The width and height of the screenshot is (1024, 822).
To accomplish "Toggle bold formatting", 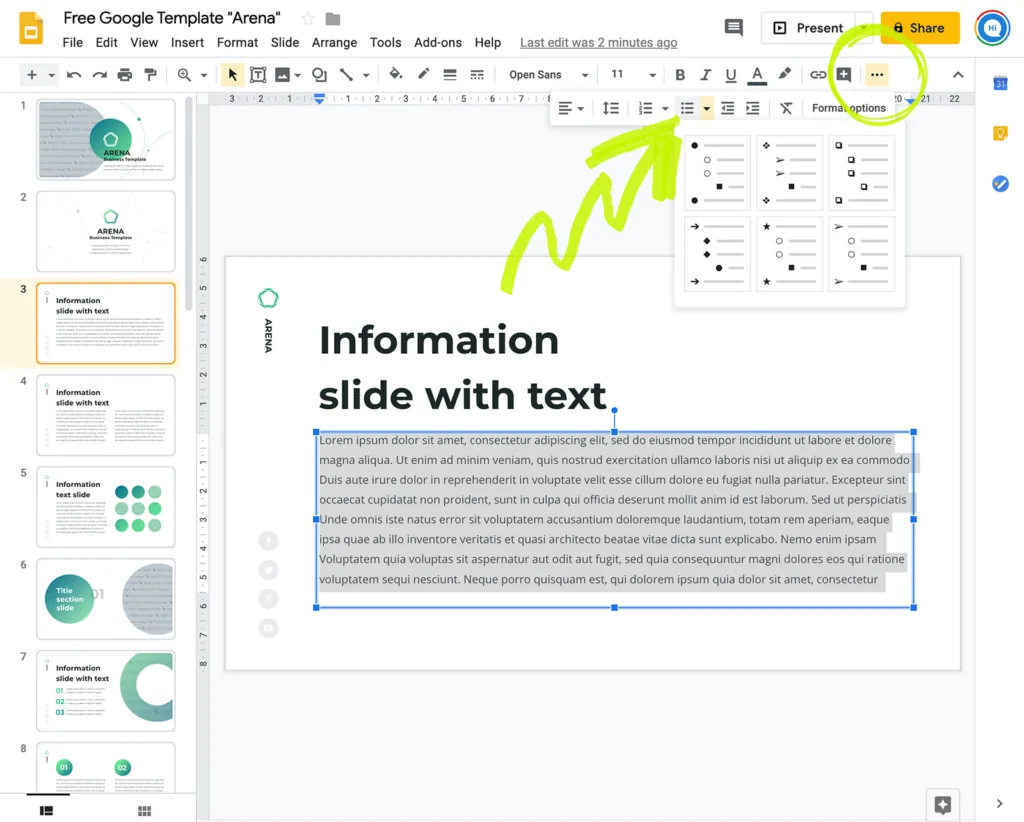I will [x=680, y=75].
